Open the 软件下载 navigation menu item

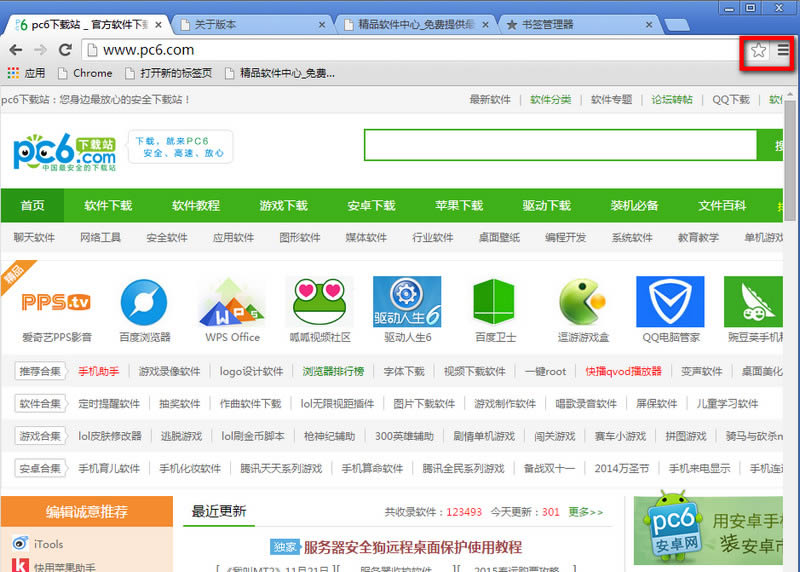108,206
